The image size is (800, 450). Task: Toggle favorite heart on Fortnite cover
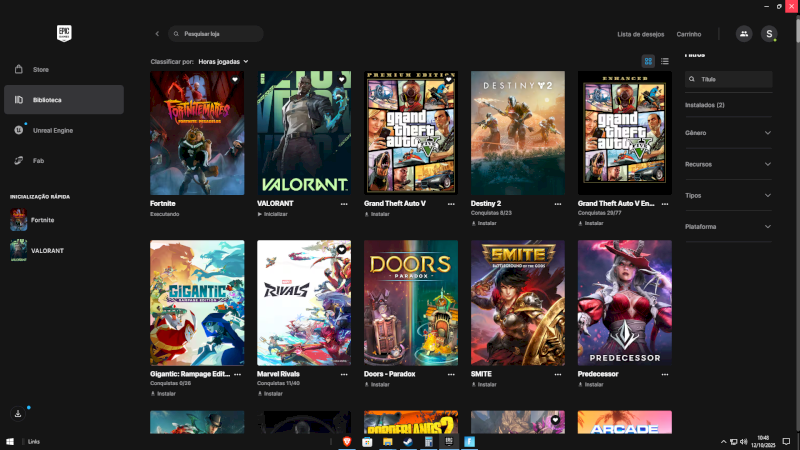234,79
